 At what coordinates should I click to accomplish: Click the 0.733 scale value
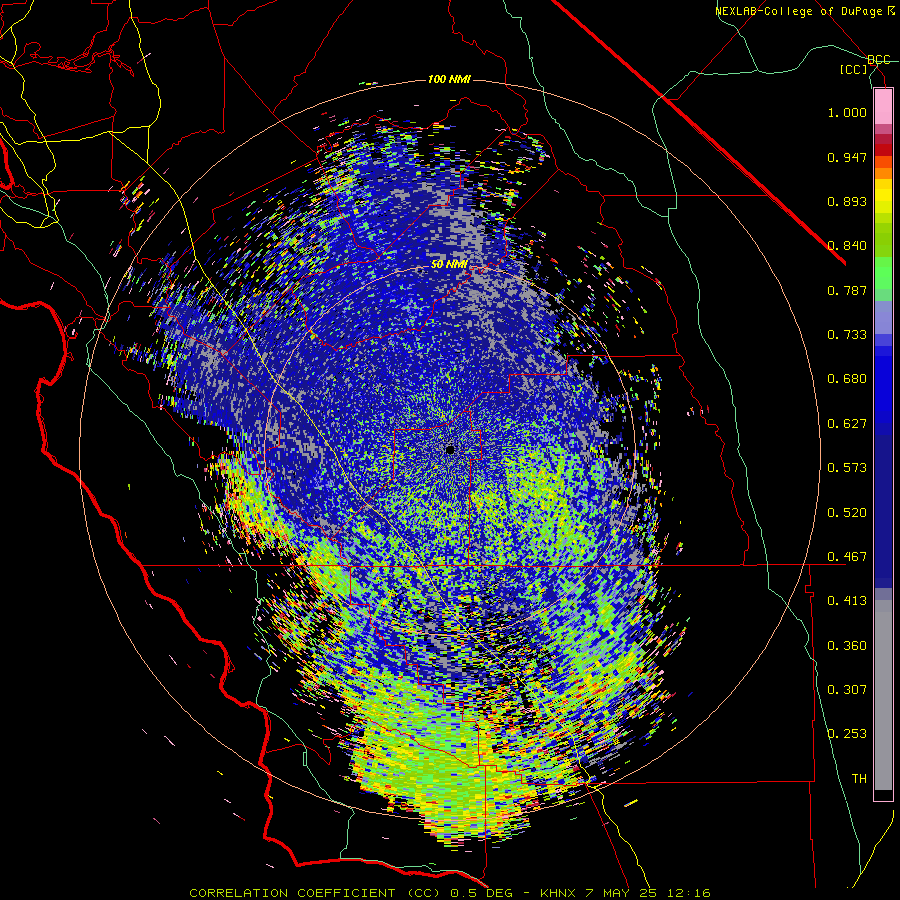click(x=847, y=335)
